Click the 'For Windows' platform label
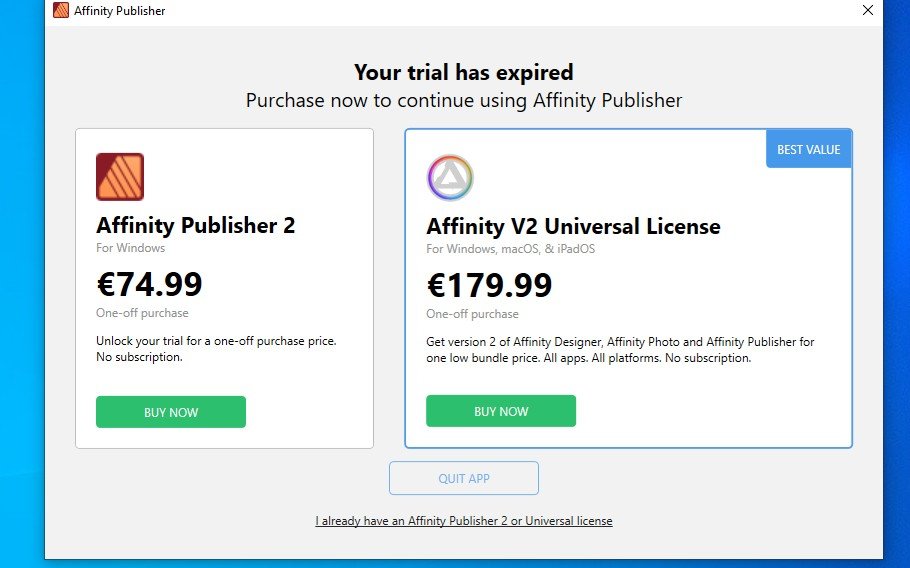910x568 pixels. pyautogui.click(x=131, y=248)
